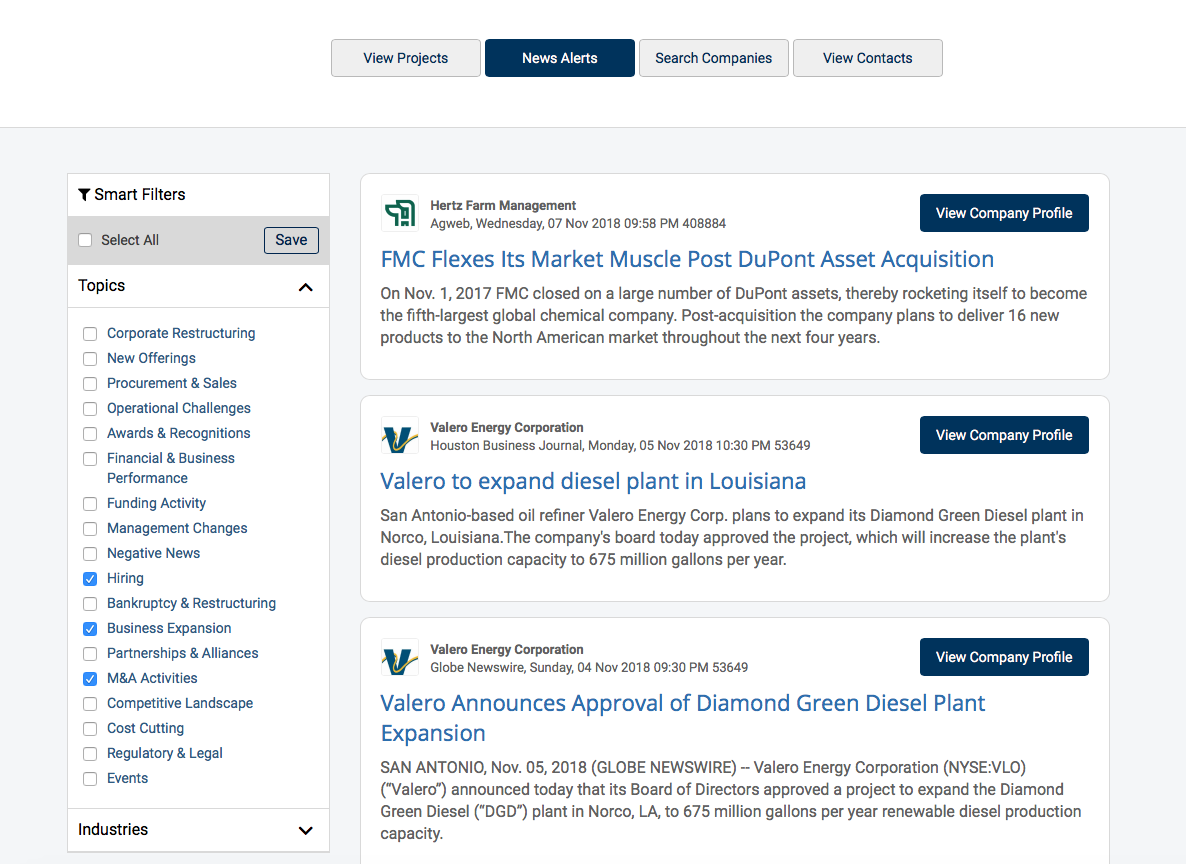Open Valero Announces Approval of Diamond Green article

tap(682, 718)
